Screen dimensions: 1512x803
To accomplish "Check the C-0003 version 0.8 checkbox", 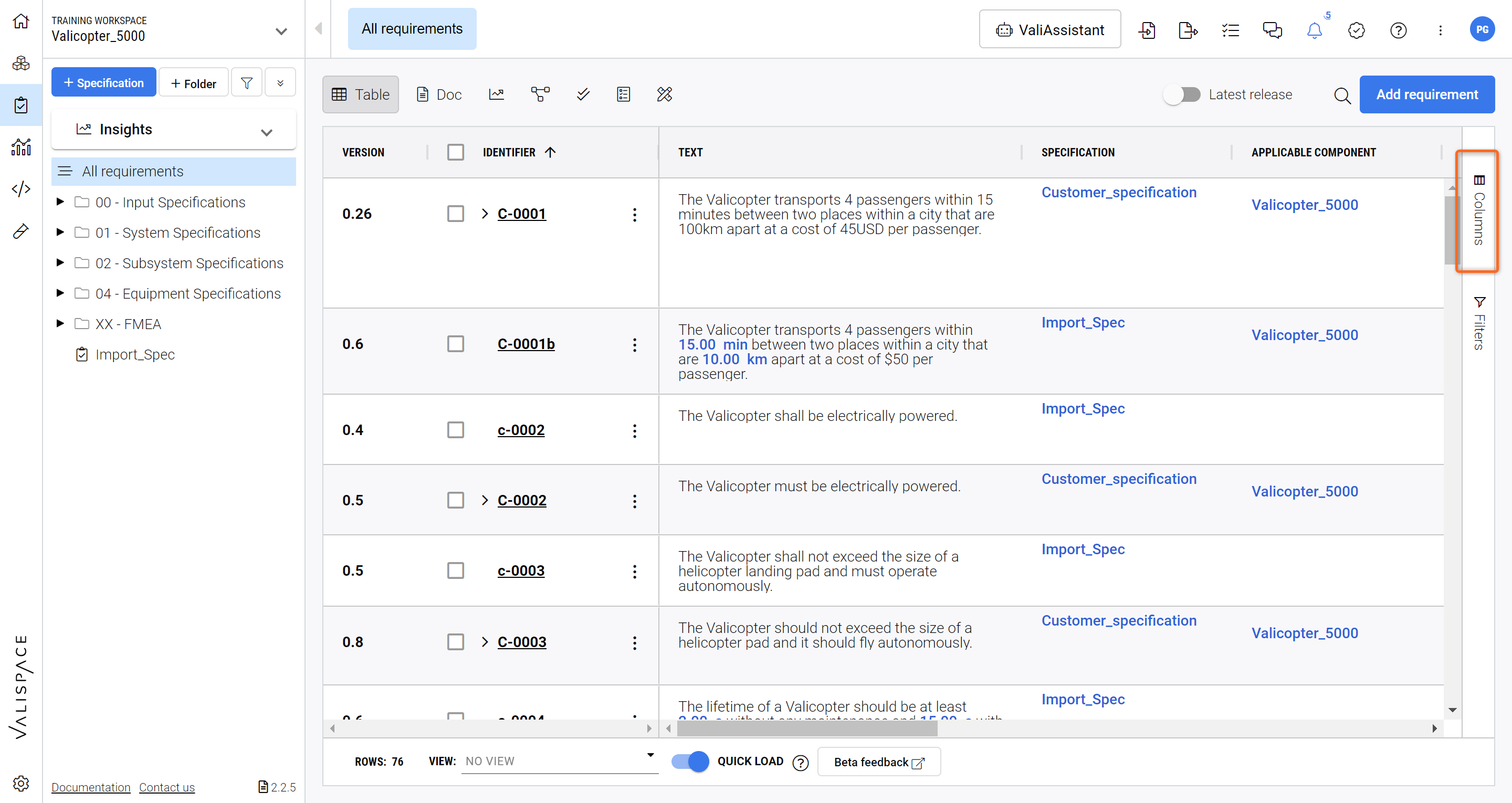I will point(456,642).
